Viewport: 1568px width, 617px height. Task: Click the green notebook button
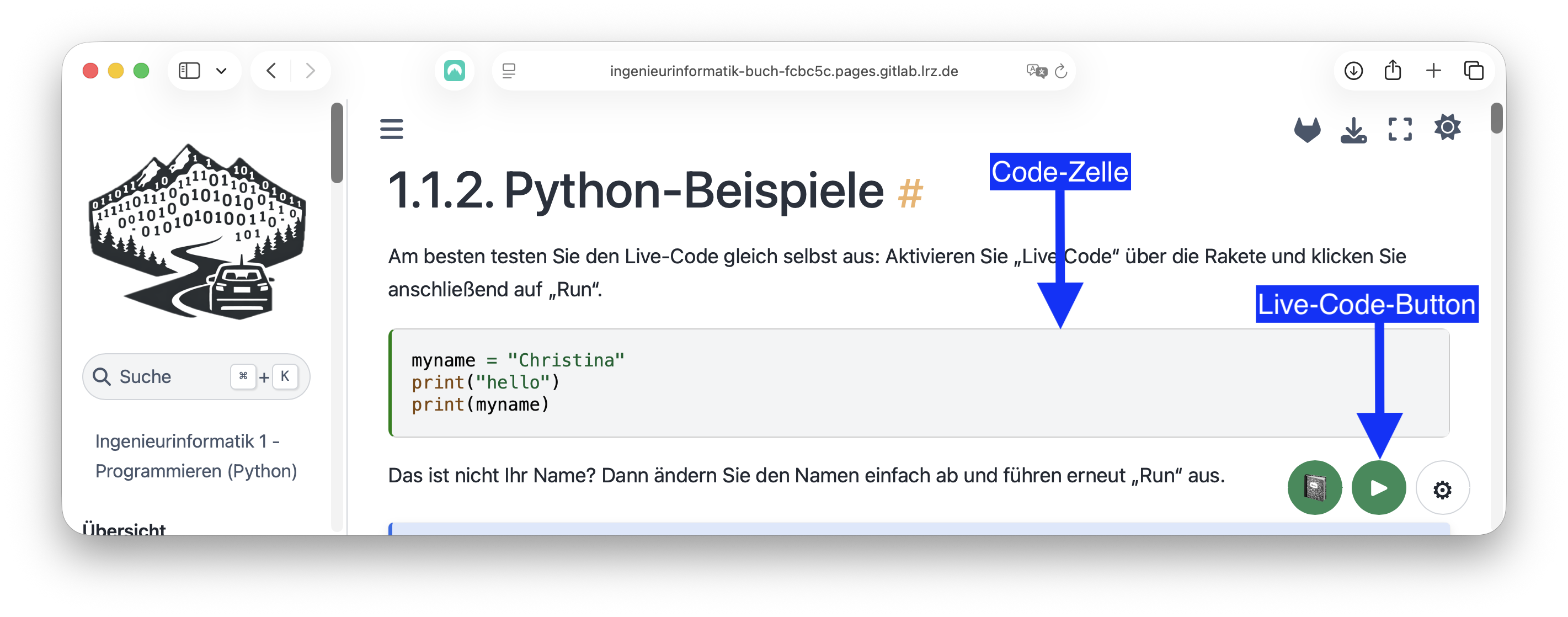click(x=1314, y=488)
